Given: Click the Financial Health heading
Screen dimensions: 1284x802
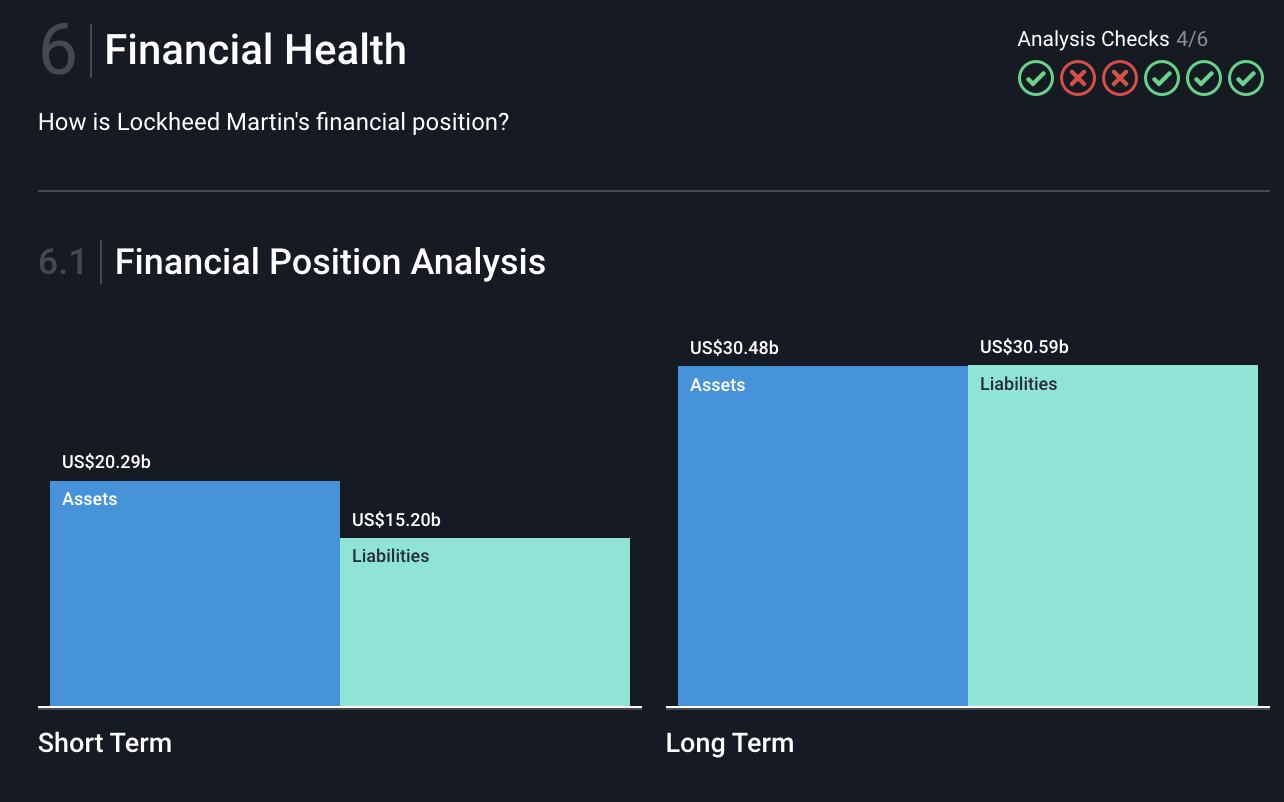Looking at the screenshot, I should (255, 50).
